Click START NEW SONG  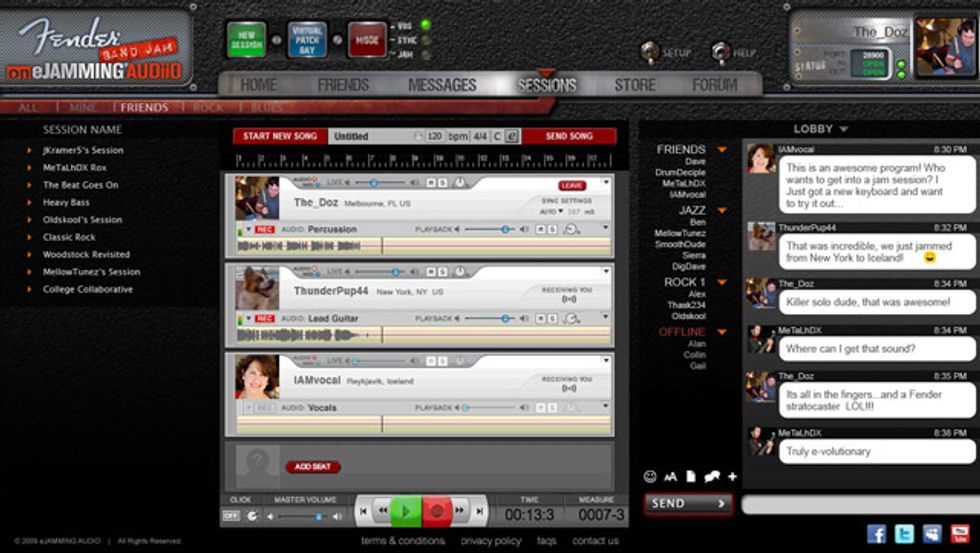pos(280,136)
